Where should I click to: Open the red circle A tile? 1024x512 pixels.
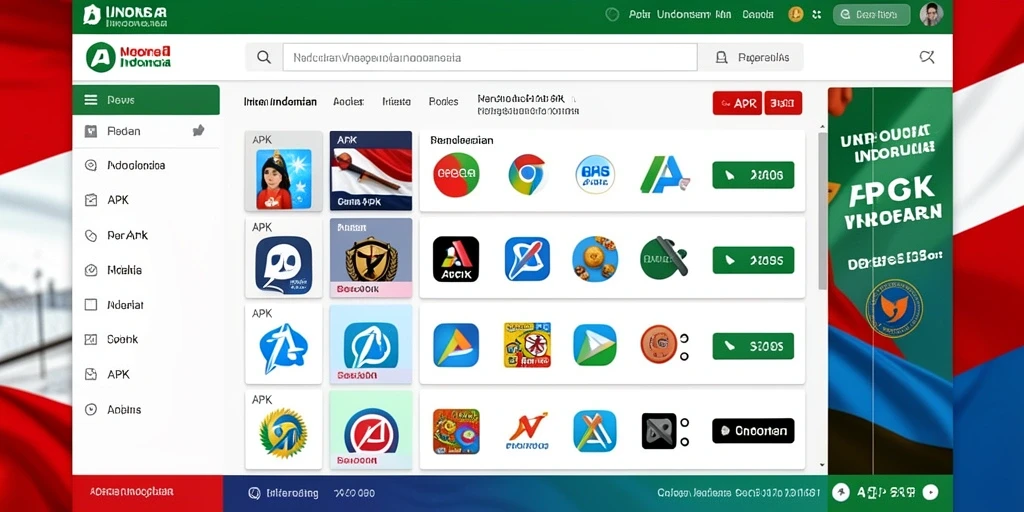point(370,430)
